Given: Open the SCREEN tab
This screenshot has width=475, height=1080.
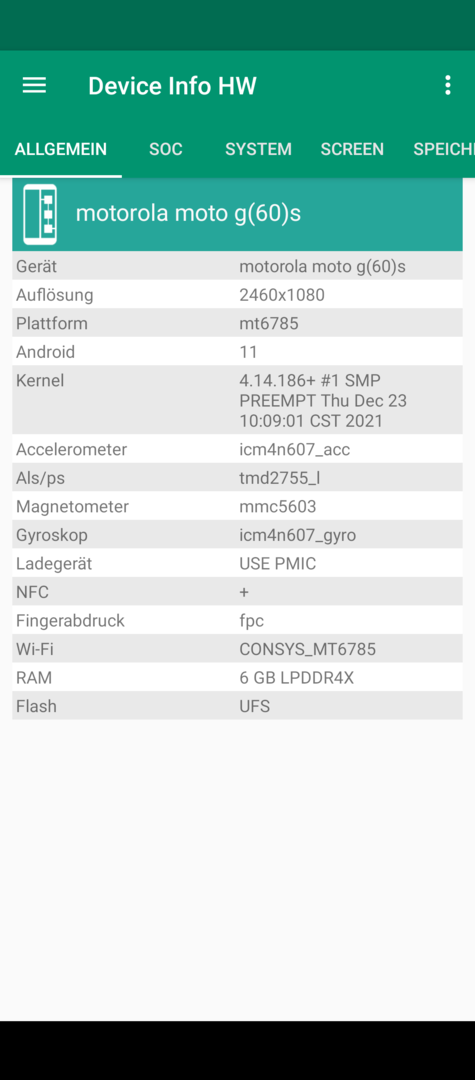Looking at the screenshot, I should (x=352, y=149).
